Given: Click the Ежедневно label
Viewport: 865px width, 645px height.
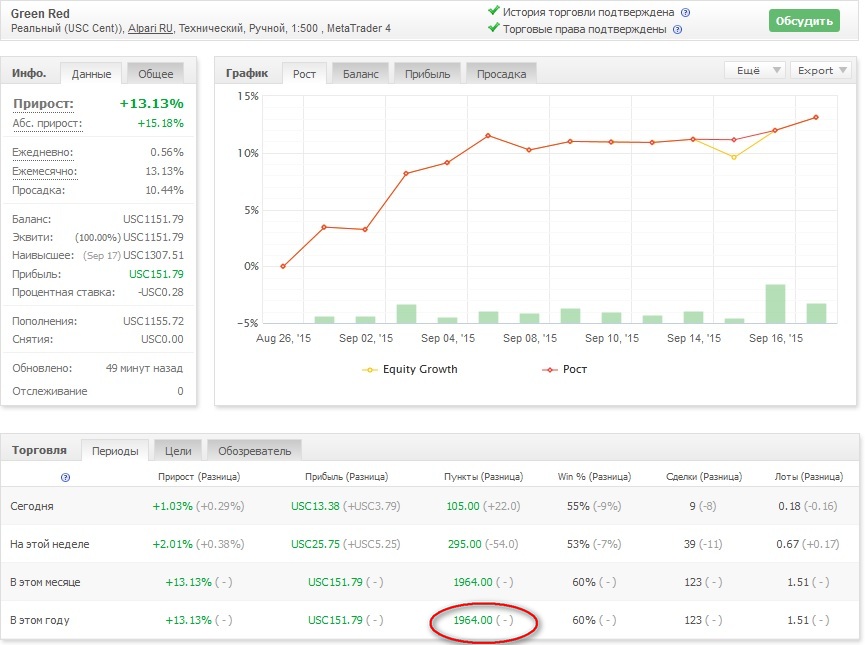Looking at the screenshot, I should coord(42,152).
